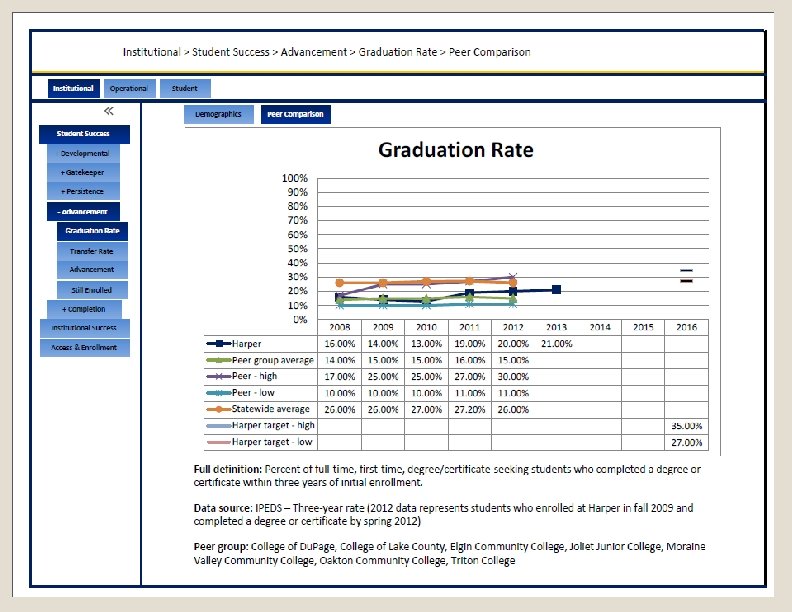This screenshot has height=612, width=792.
Task: Click Peer Comparison in the breadcrumb
Action: tap(489, 52)
